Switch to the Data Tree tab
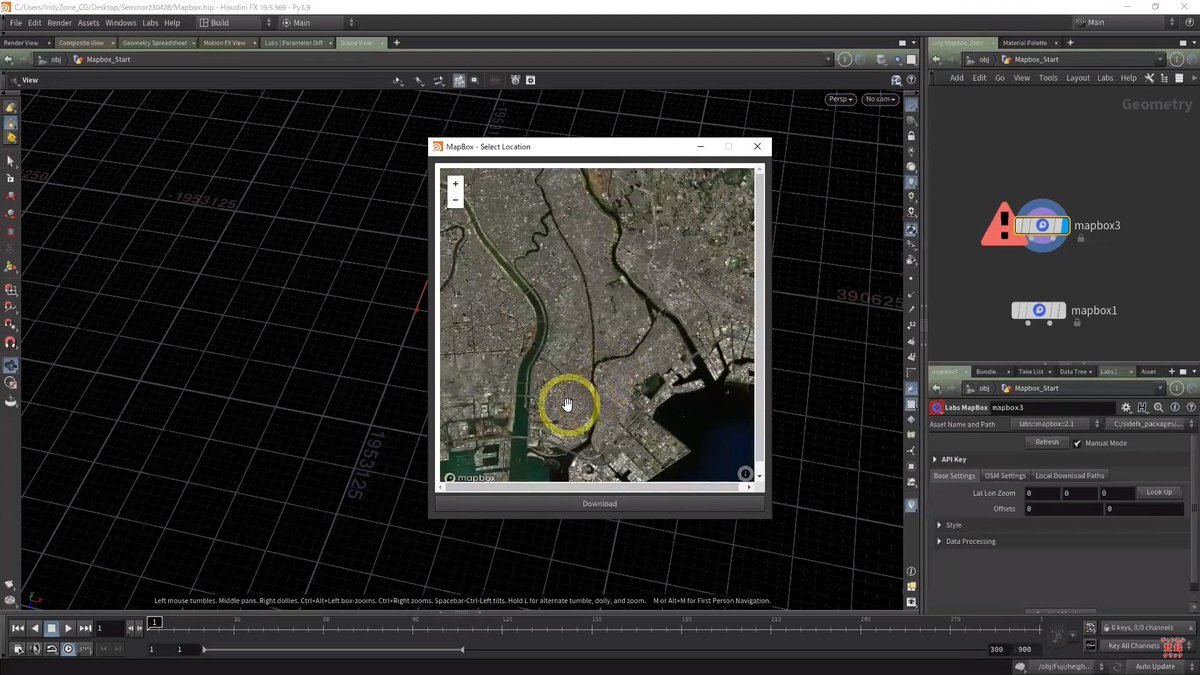This screenshot has height=675, width=1200. click(x=1073, y=371)
